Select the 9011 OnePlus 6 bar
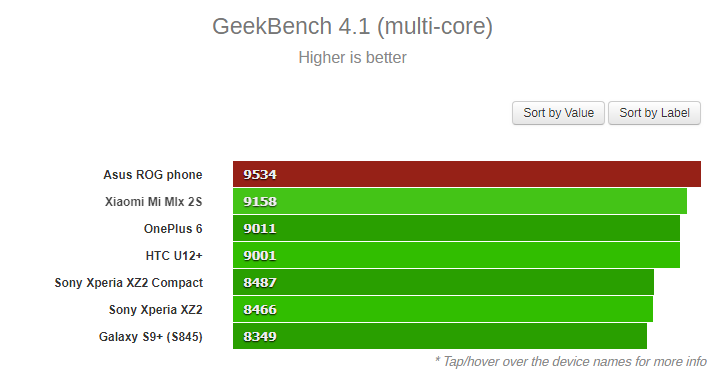This screenshot has height=382, width=714. click(x=456, y=228)
